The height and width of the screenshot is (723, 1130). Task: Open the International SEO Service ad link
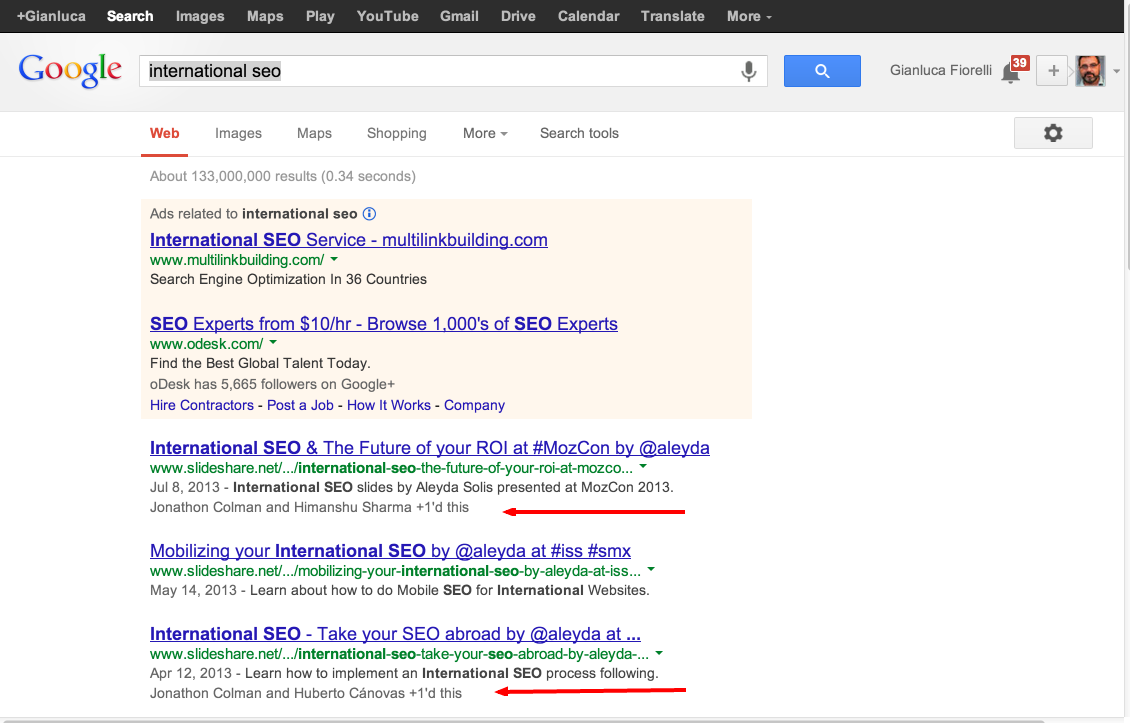(x=348, y=240)
